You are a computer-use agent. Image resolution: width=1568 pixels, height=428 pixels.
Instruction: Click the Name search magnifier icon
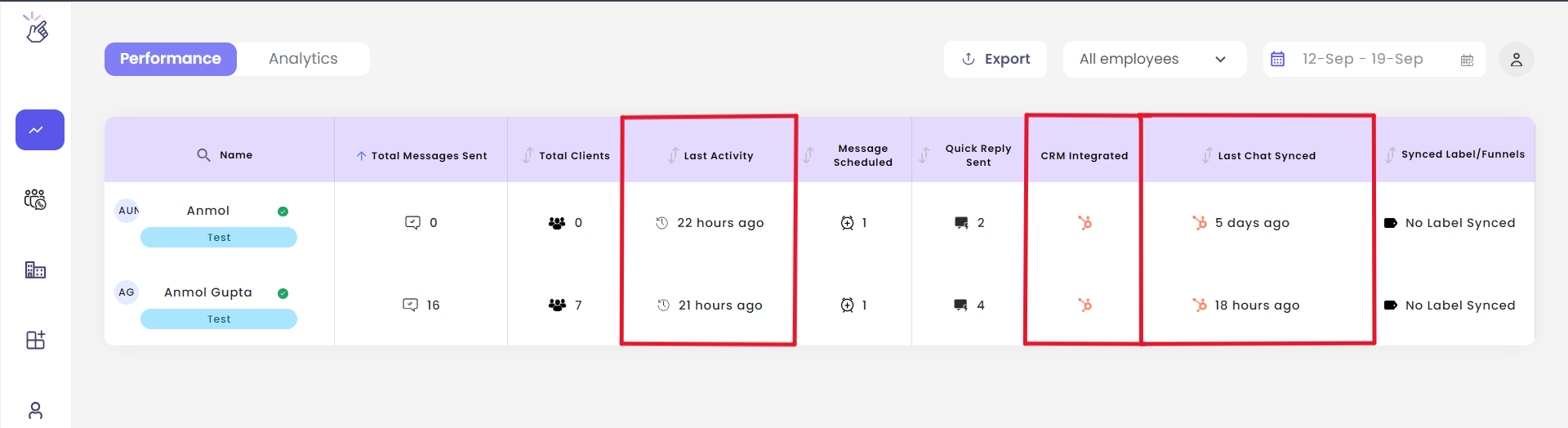click(x=203, y=154)
